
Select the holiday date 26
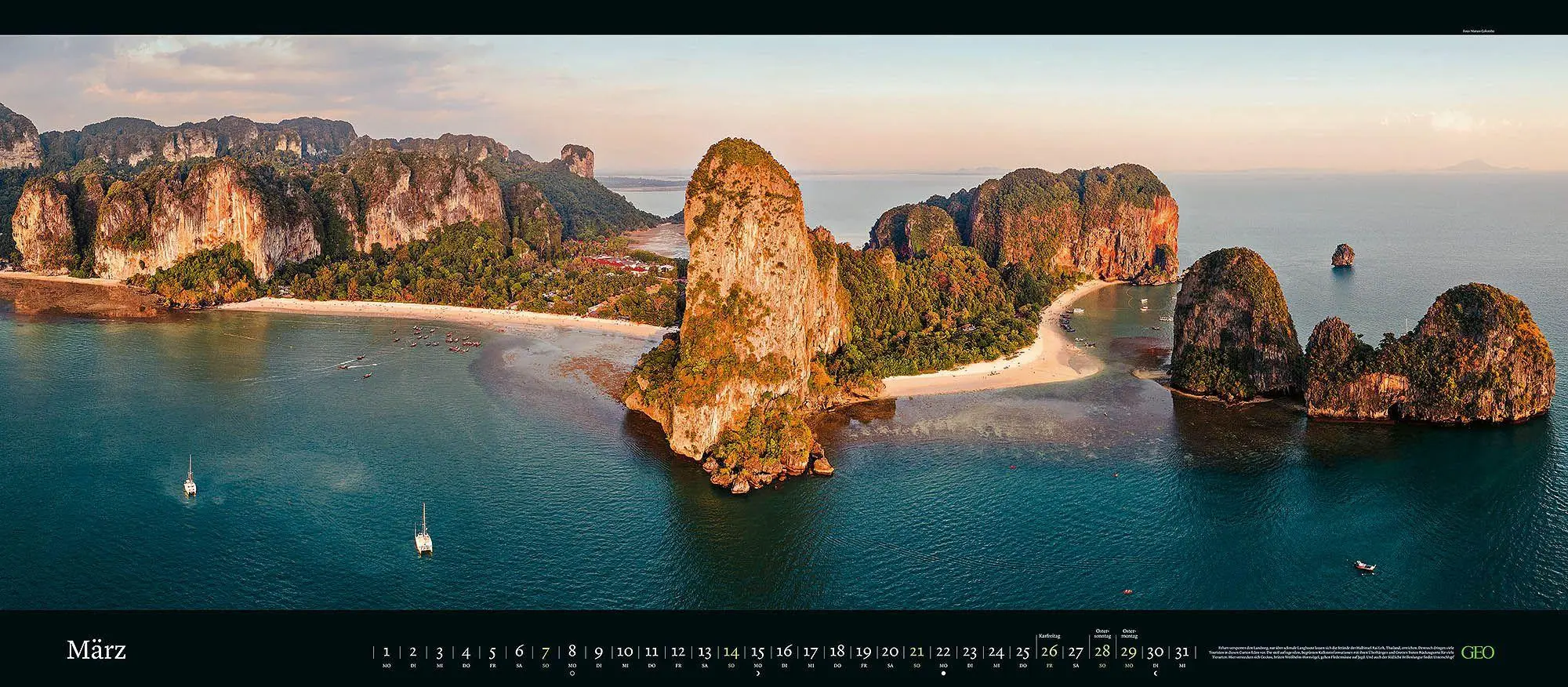[x=1049, y=651]
